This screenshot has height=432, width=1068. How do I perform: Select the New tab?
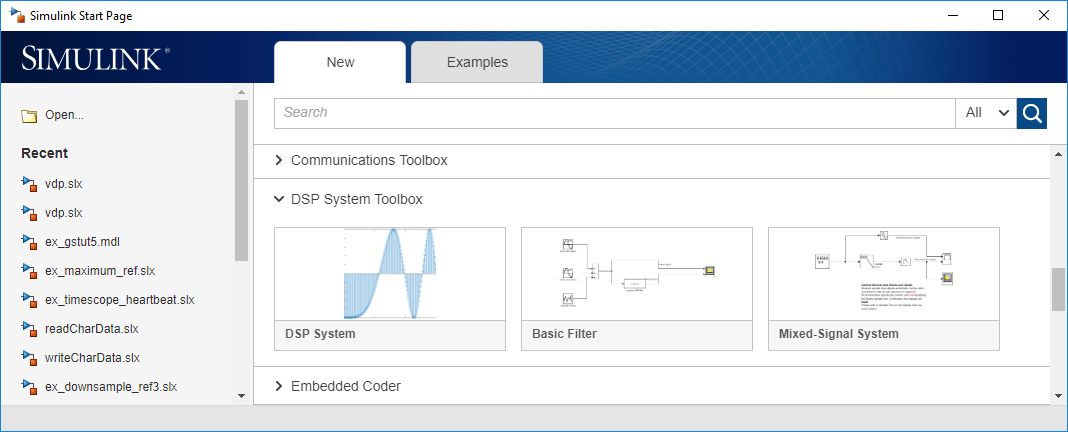click(x=340, y=62)
